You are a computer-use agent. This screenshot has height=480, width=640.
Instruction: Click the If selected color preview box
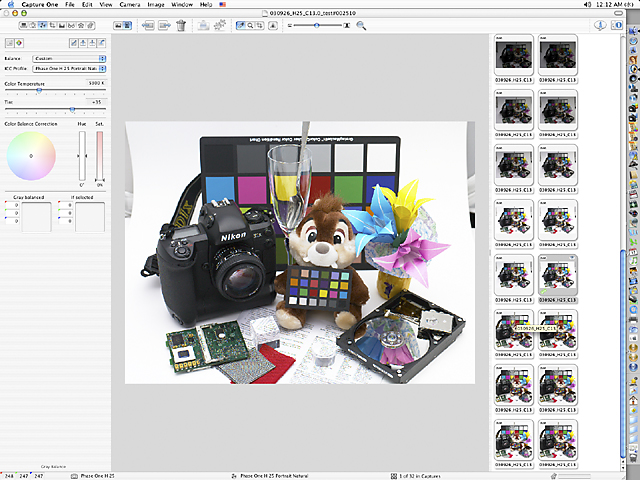coord(89,217)
